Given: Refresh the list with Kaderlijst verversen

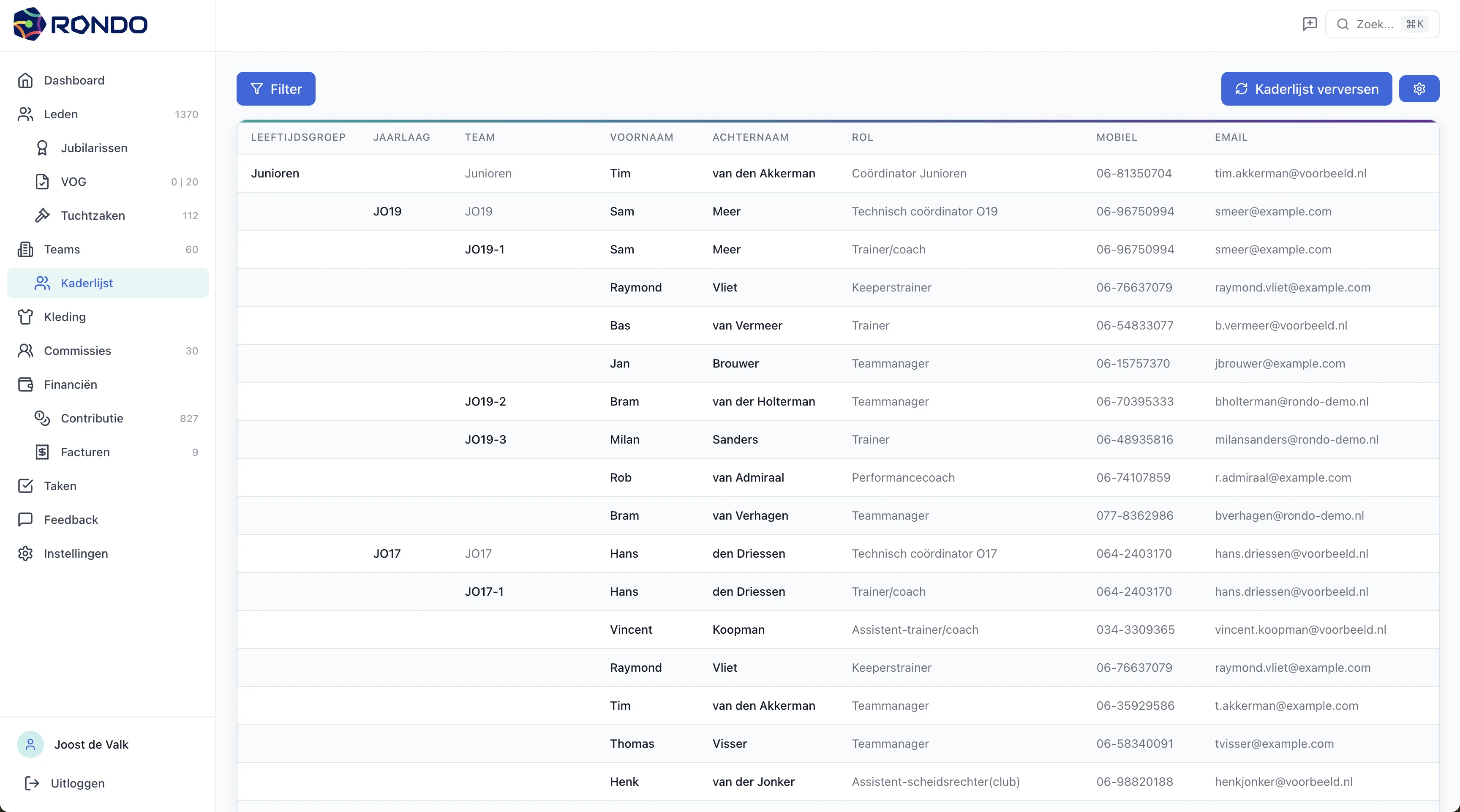Looking at the screenshot, I should [1306, 89].
